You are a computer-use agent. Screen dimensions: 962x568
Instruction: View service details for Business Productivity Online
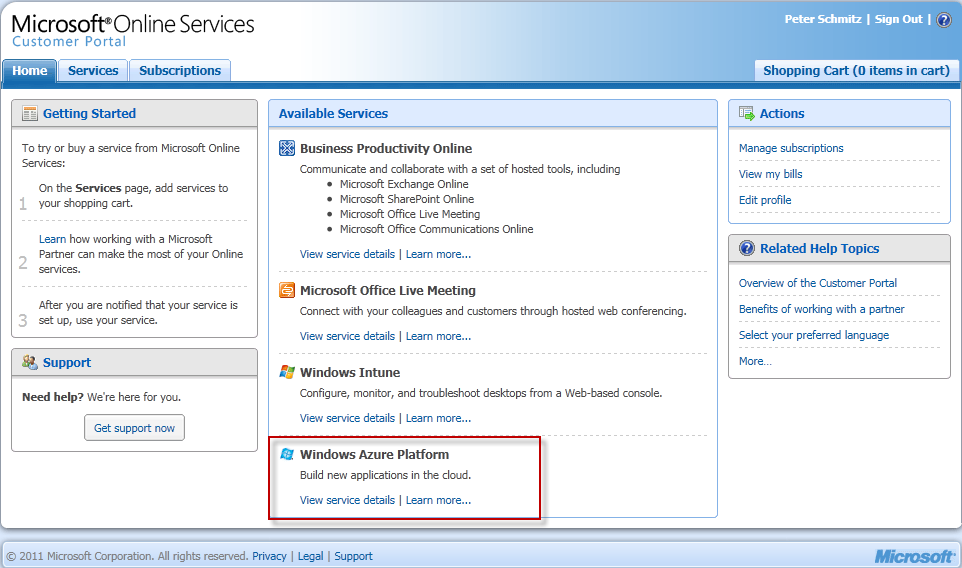pos(347,254)
